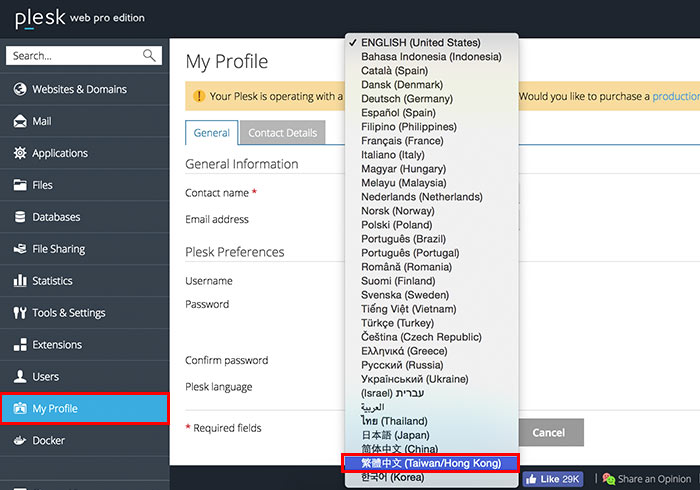
Task: Select Català (Spain) language option
Action: click(x=431, y=71)
